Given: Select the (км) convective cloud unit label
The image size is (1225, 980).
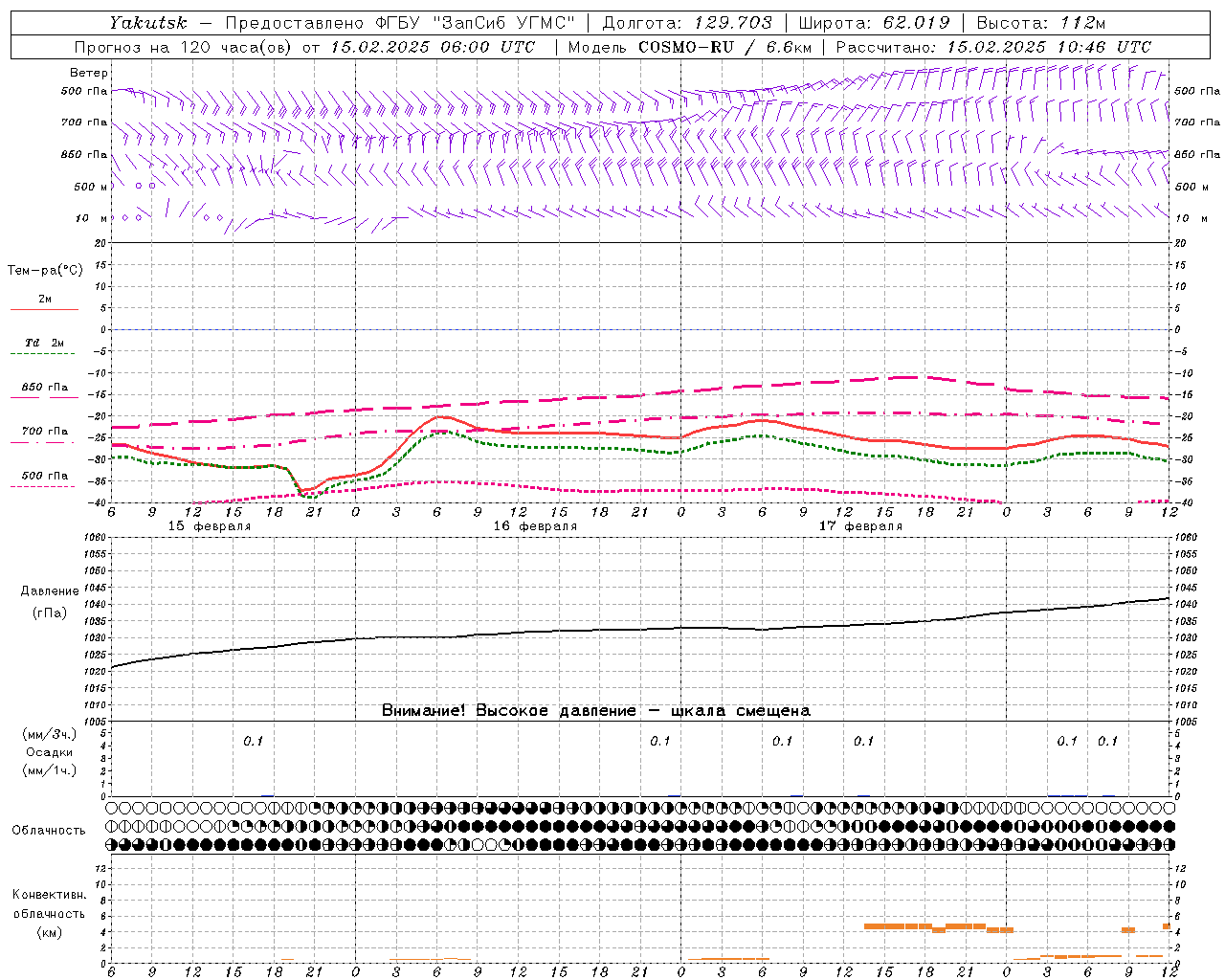Looking at the screenshot, I should coord(49,932).
